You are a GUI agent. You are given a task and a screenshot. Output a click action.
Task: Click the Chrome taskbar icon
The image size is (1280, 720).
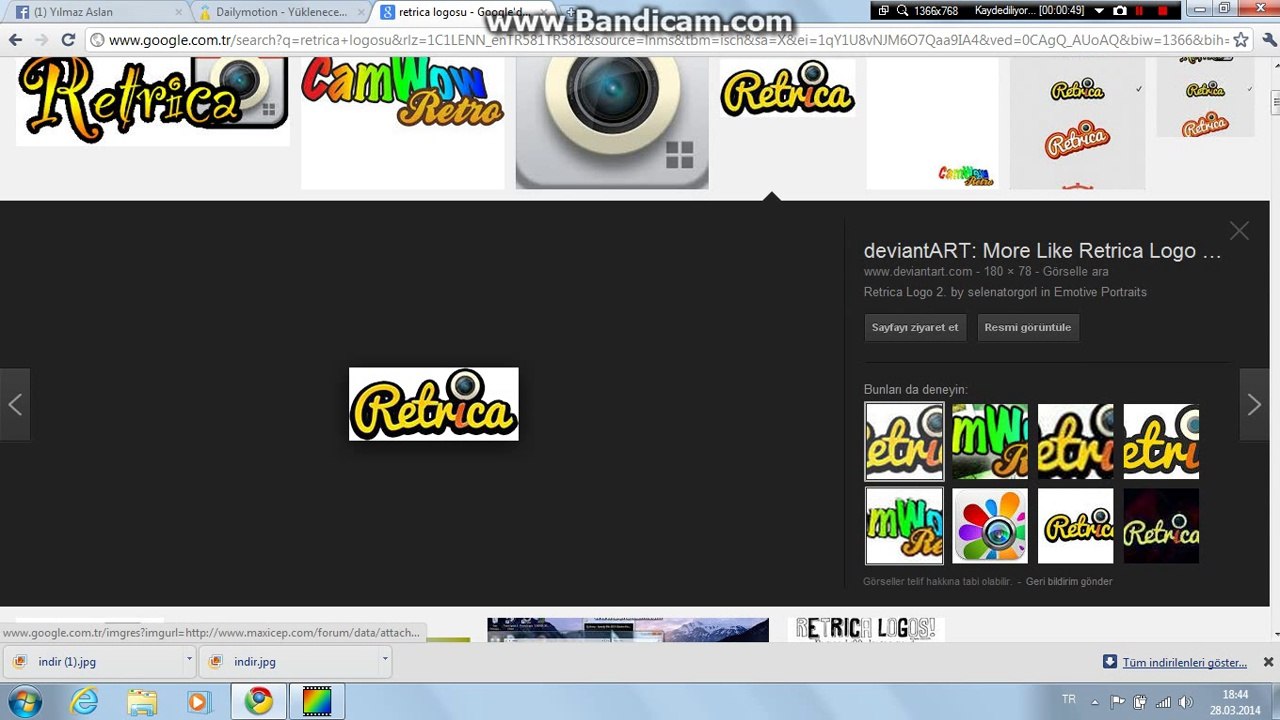[259, 701]
